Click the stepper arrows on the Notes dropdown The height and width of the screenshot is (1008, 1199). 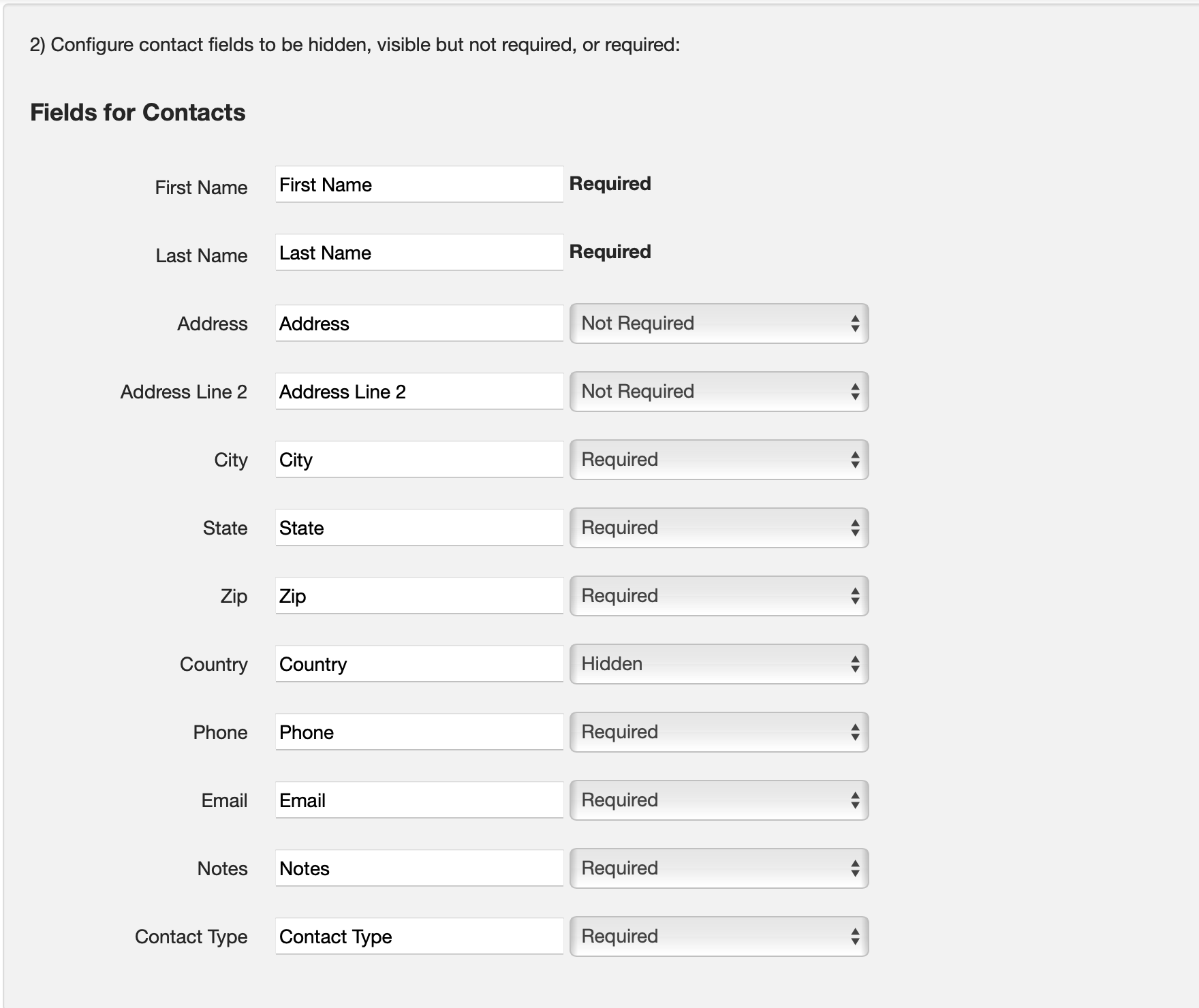click(x=857, y=868)
